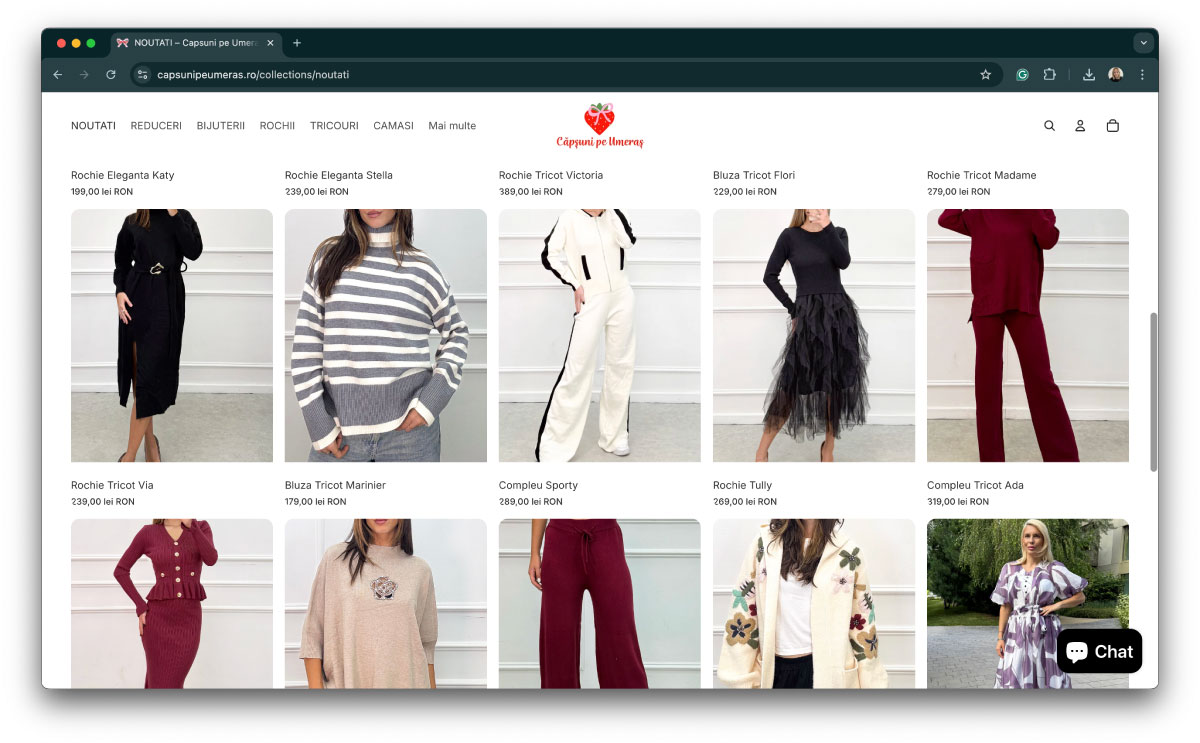The height and width of the screenshot is (743, 1200).
Task: Open Rochie Eleganta Stella product link
Action: point(339,175)
